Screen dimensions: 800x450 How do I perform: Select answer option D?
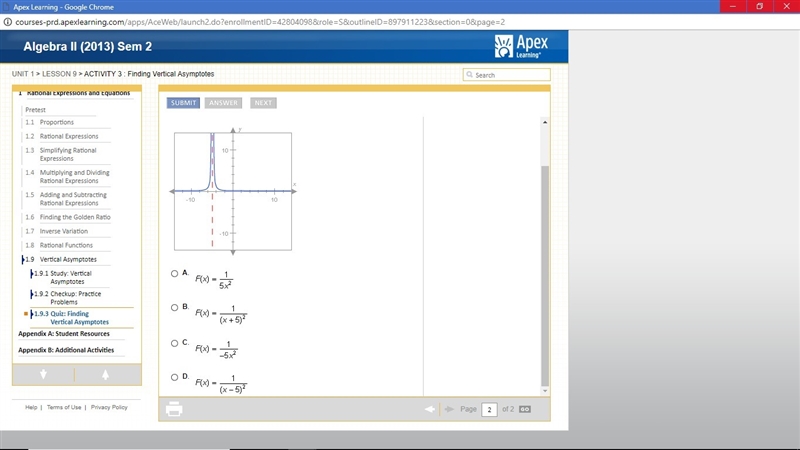point(174,378)
